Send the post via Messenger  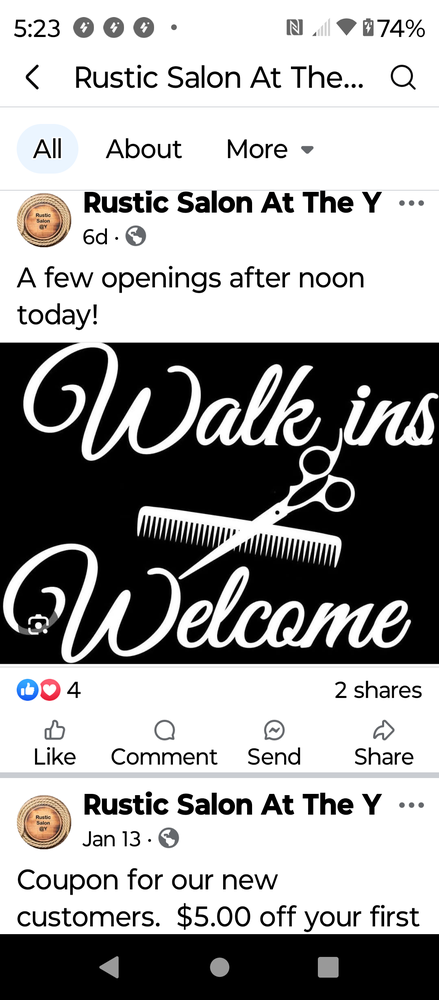coord(274,743)
